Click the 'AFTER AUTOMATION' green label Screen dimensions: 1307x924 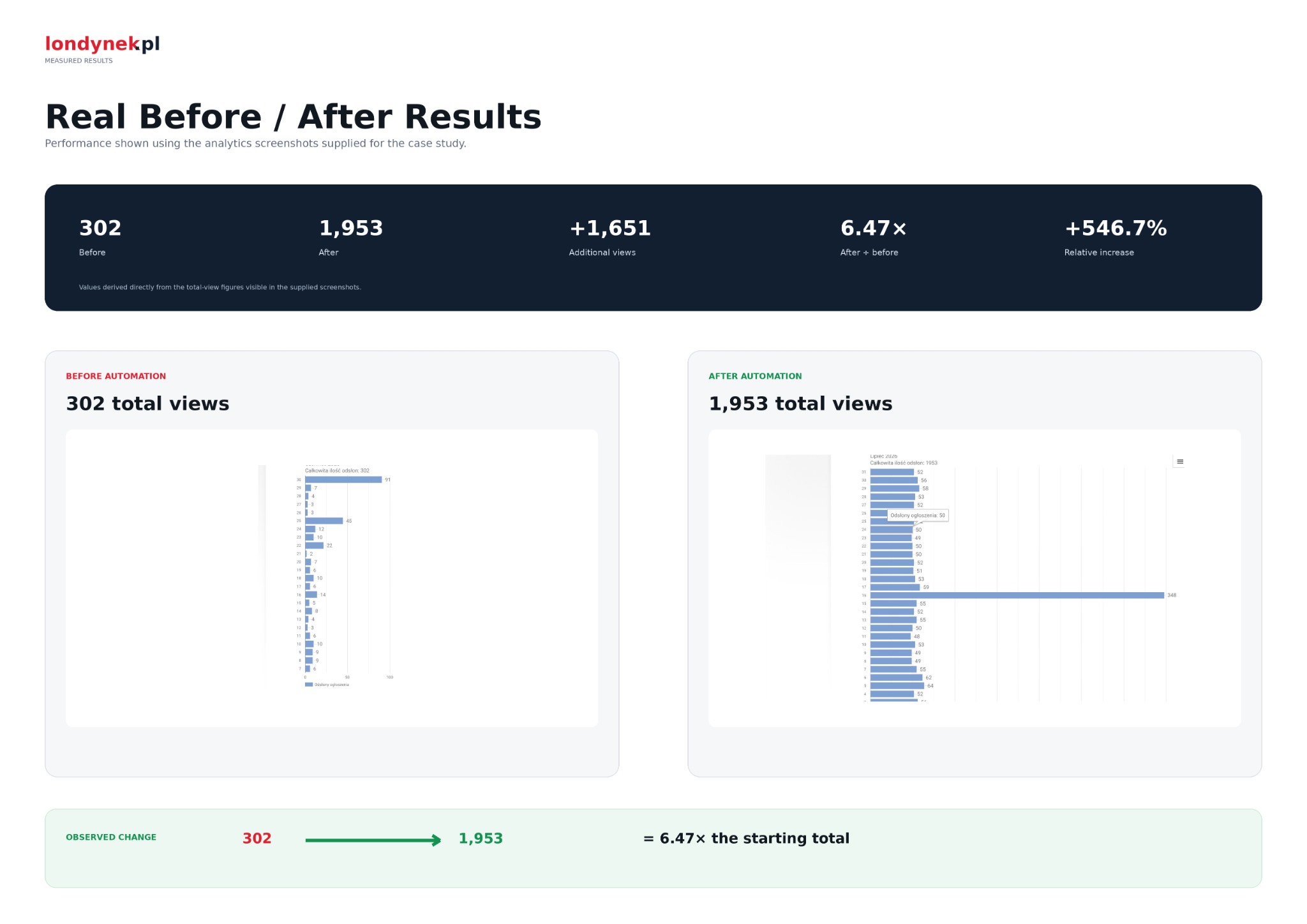(755, 376)
